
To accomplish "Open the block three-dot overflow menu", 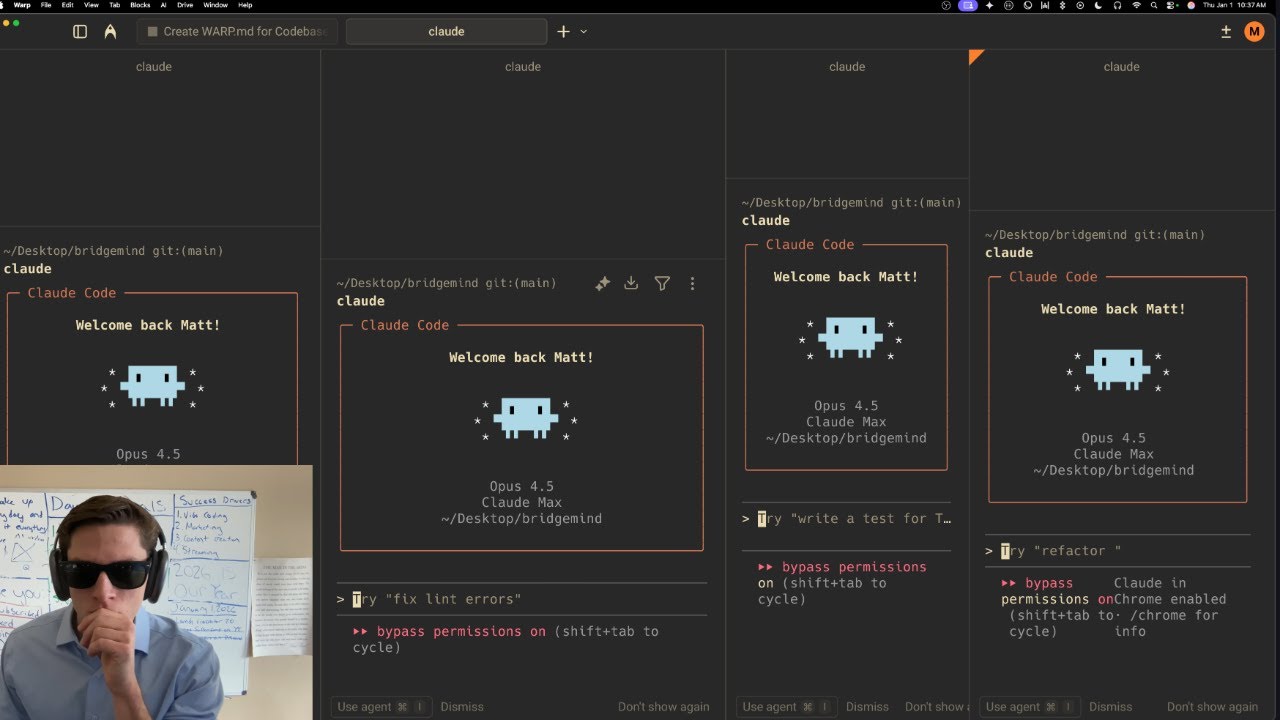I will pyautogui.click(x=692, y=284).
